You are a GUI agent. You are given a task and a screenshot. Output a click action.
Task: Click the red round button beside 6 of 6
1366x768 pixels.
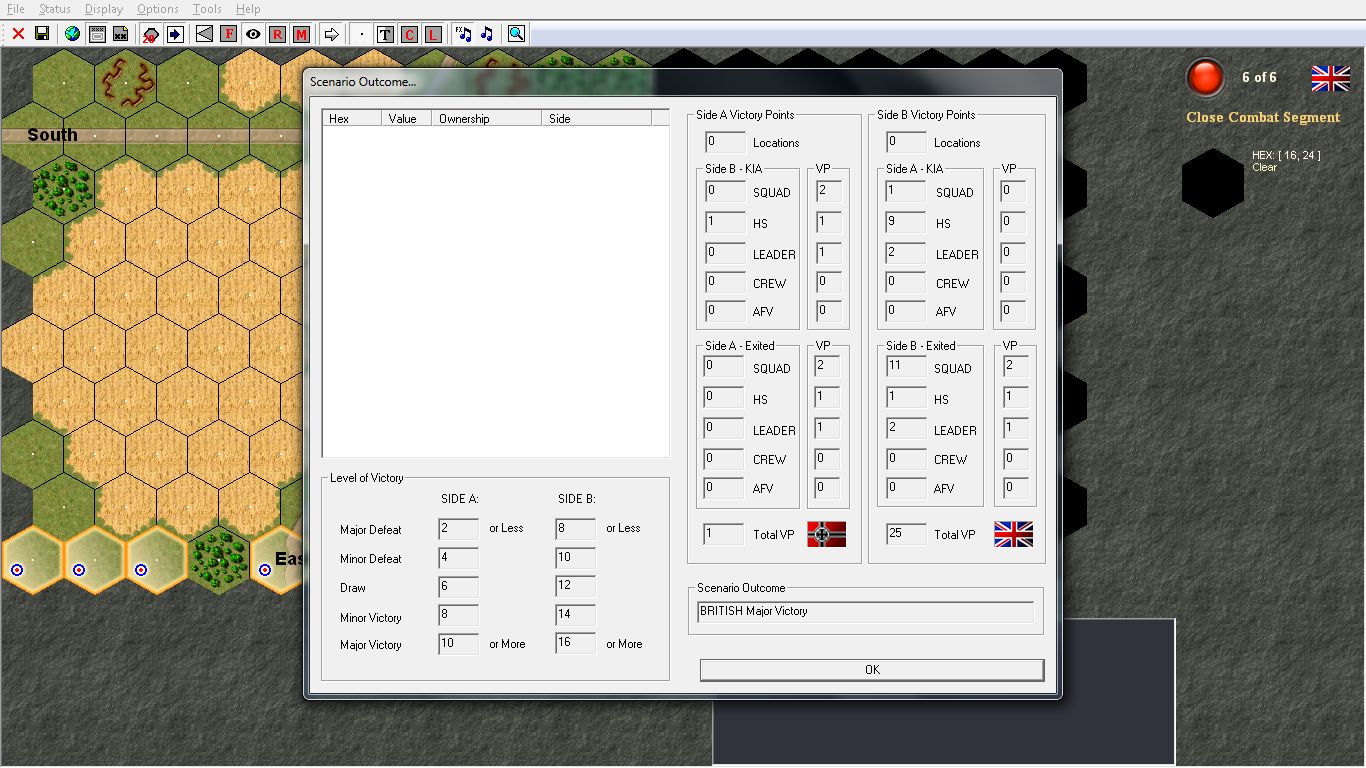[1205, 78]
